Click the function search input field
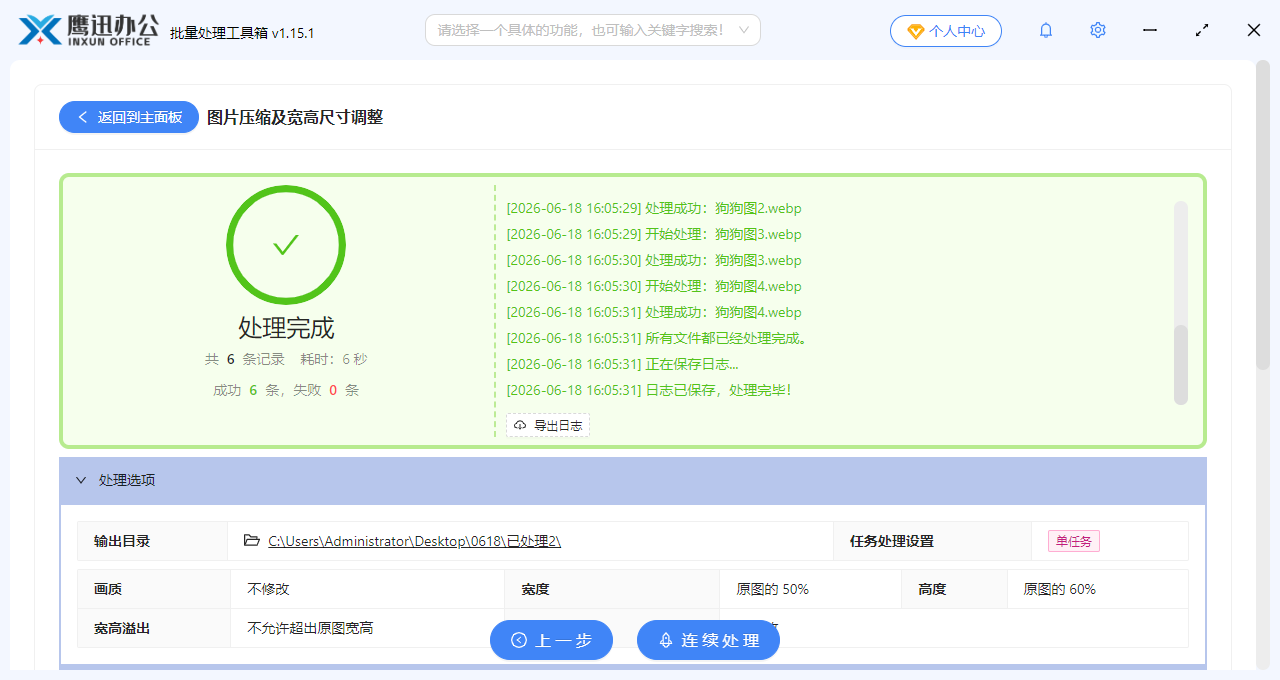 coord(593,30)
